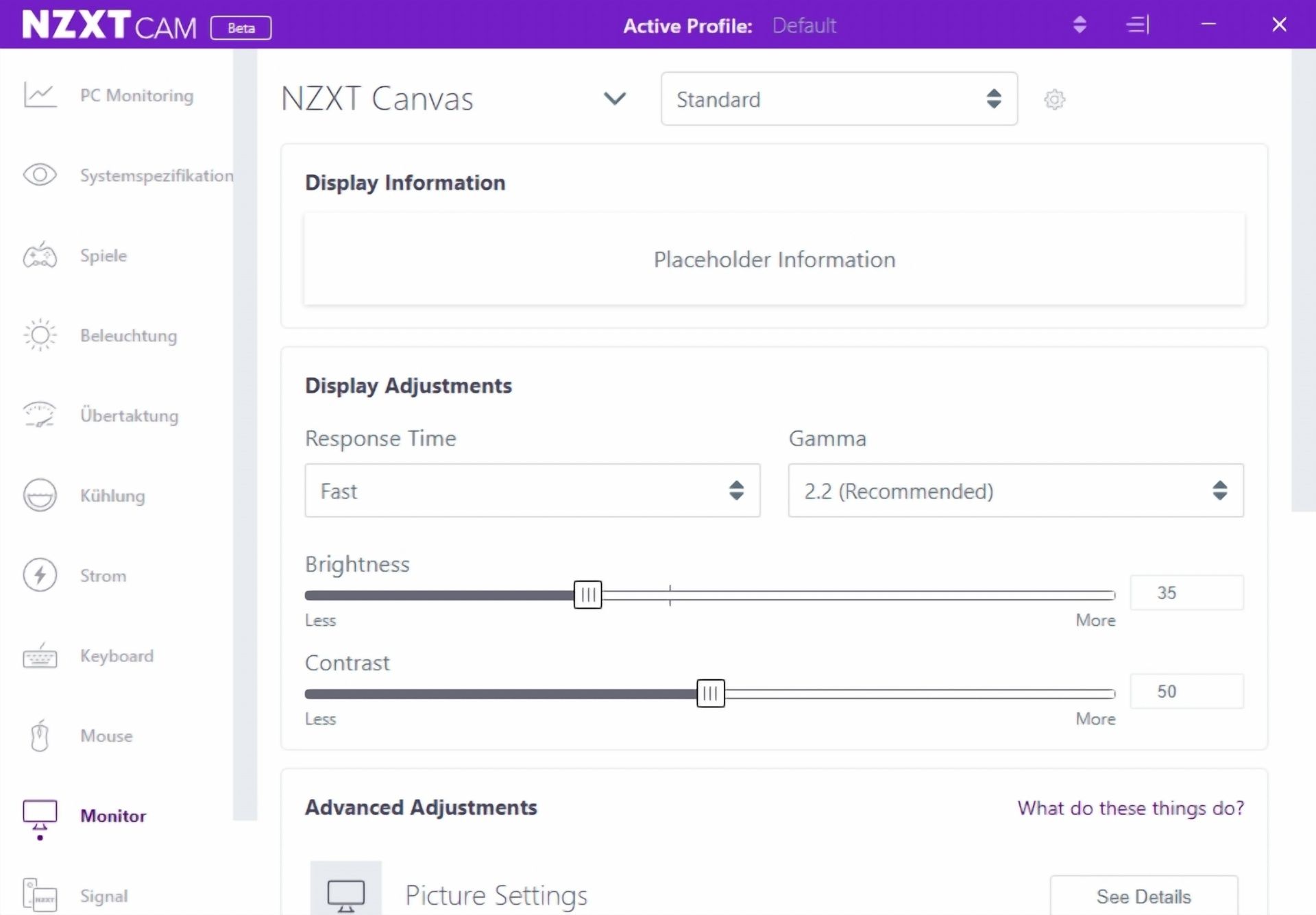Open the Response Time Fast dropdown

[x=533, y=491]
